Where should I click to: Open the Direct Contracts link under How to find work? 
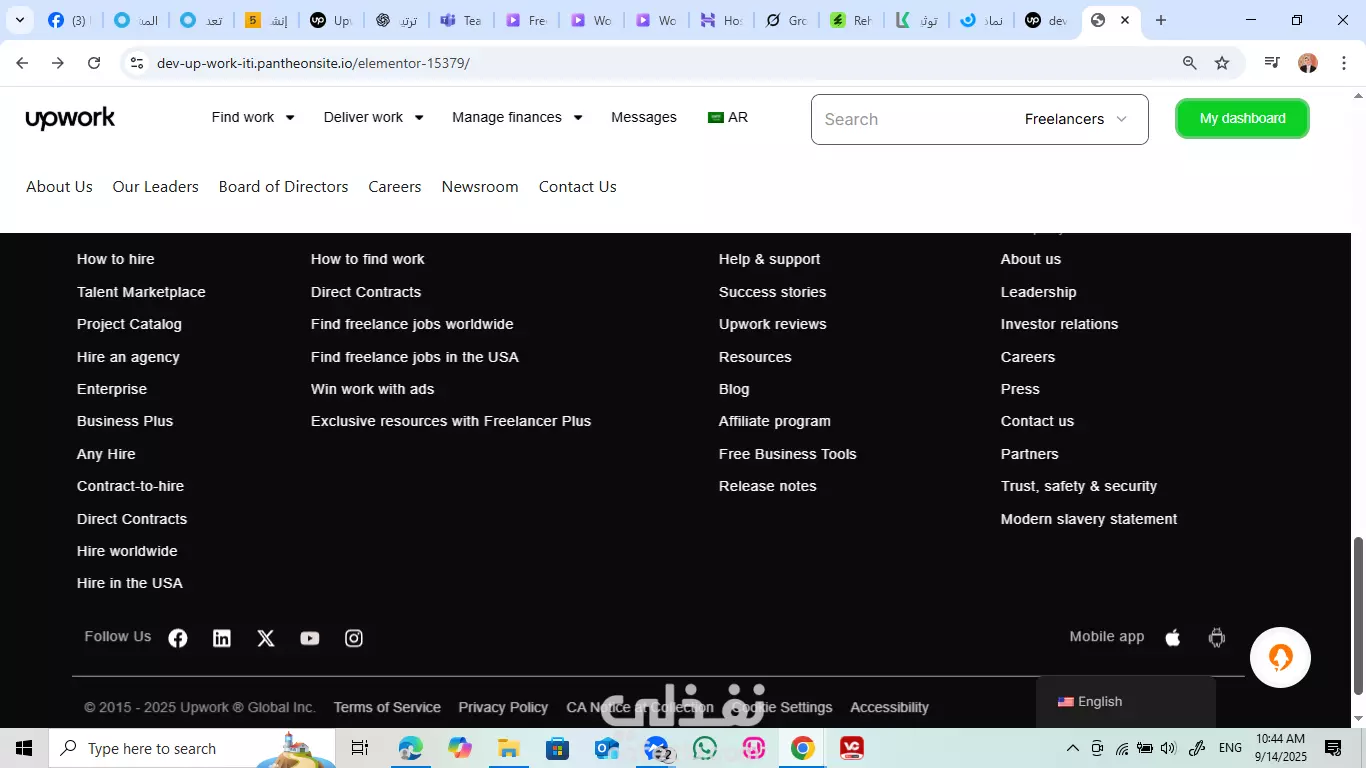366,292
